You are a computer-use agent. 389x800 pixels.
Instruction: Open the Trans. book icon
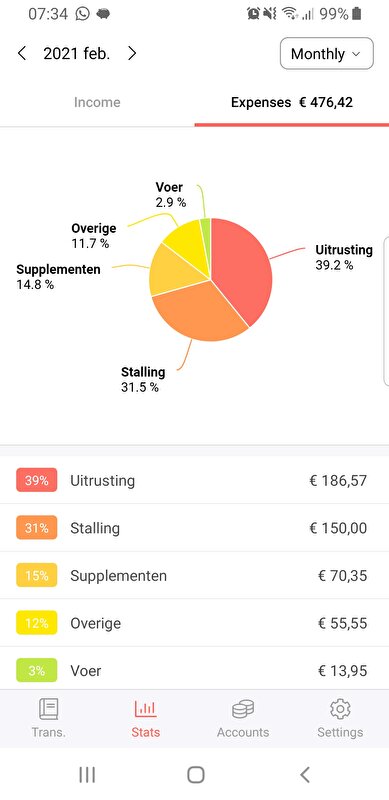(x=48, y=709)
